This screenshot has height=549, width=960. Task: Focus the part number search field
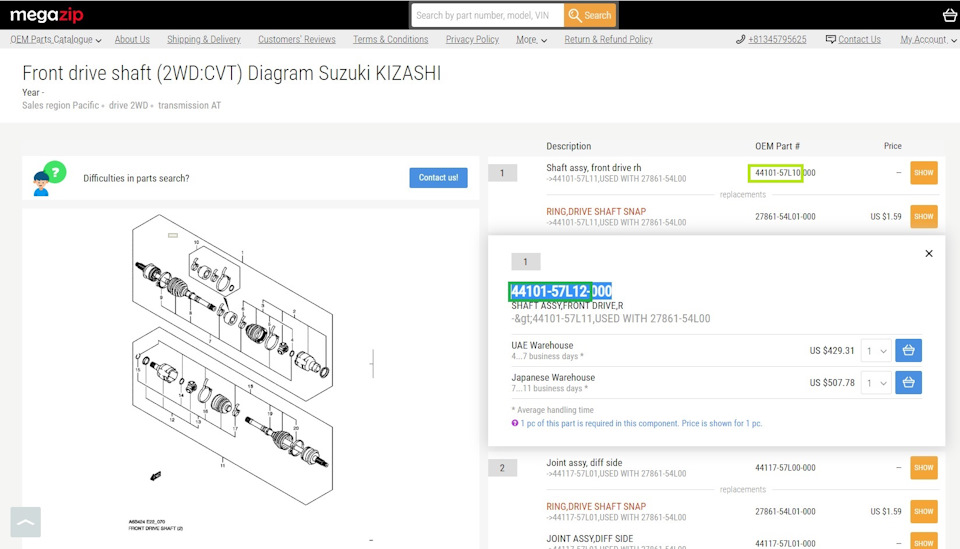click(487, 15)
